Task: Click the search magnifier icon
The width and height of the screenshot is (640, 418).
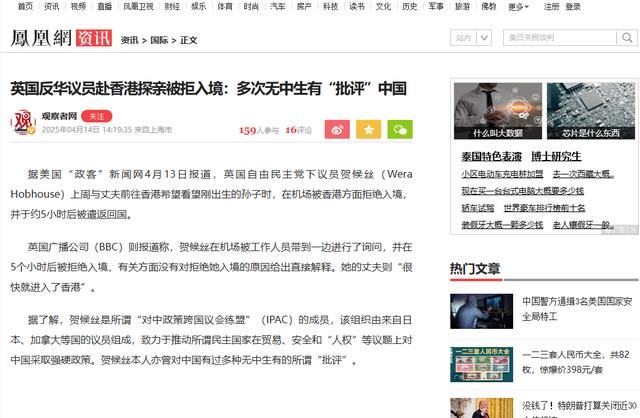Action: (x=627, y=38)
